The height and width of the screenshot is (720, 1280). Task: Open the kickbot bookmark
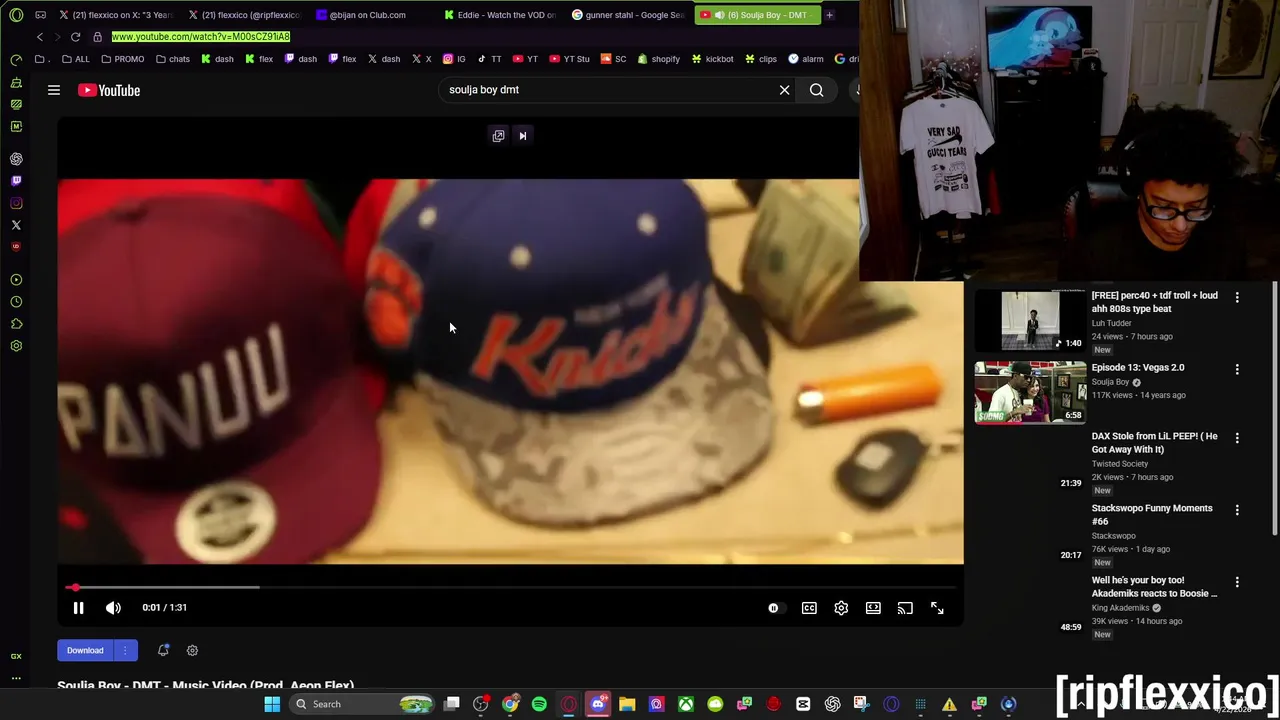tap(712, 59)
